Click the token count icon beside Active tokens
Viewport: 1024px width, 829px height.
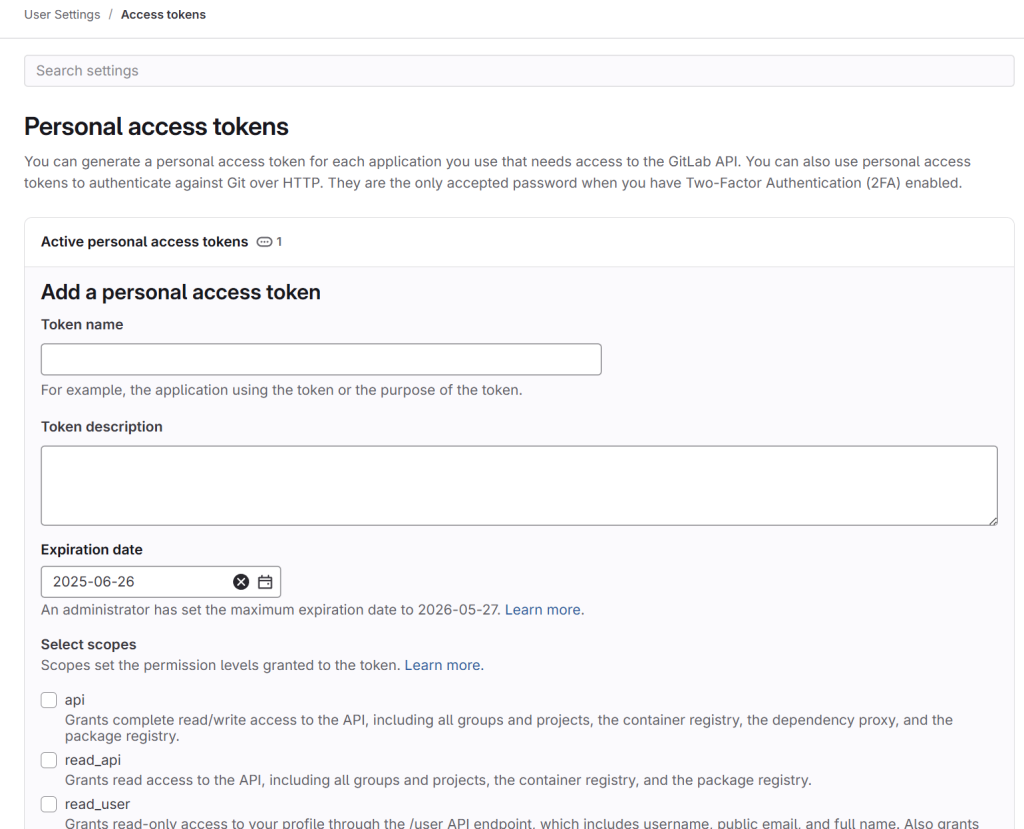point(264,242)
